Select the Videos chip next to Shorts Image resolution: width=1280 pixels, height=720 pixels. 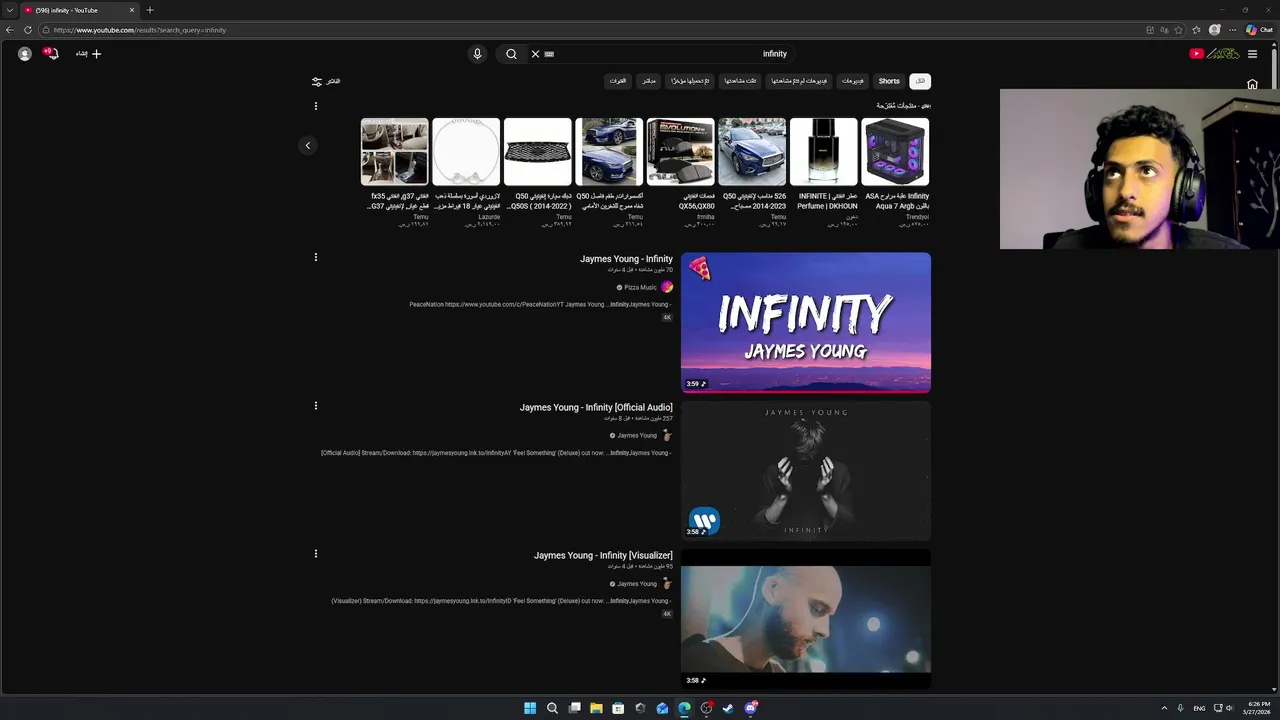click(853, 81)
